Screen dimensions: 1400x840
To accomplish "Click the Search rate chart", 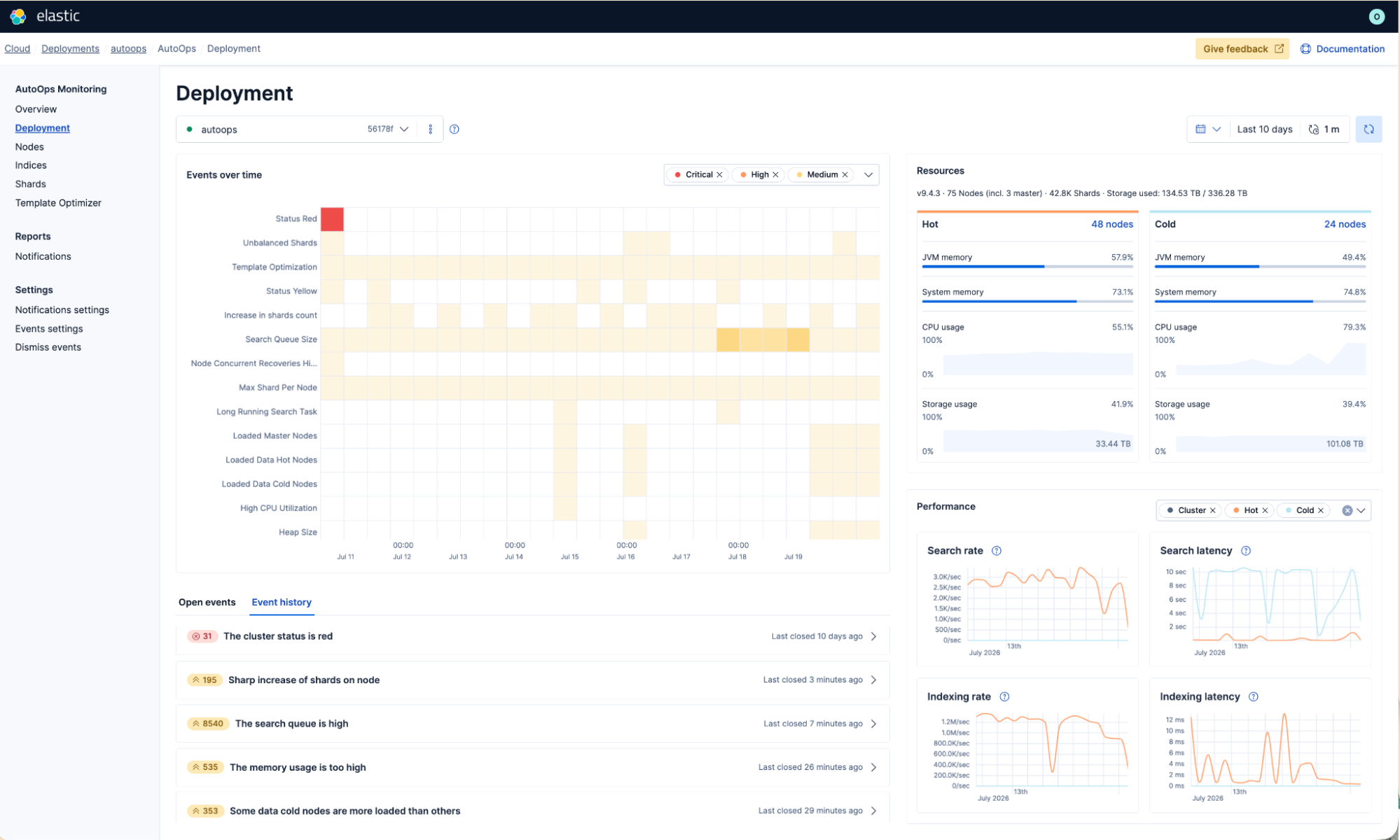I will click(1048, 605).
